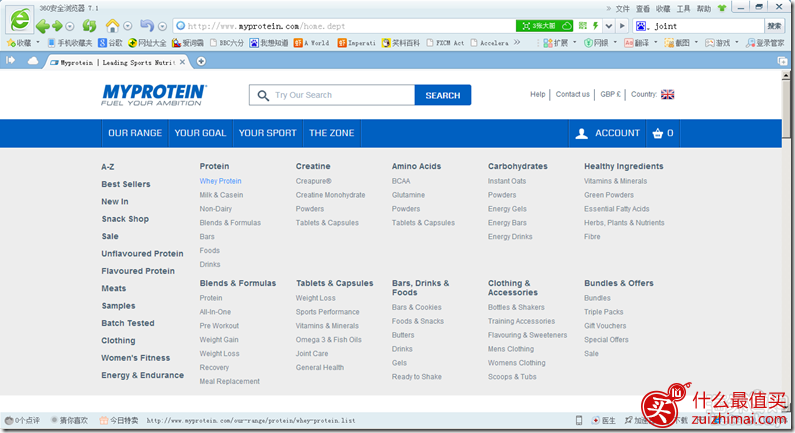Click the ACCOUNT user icon button
The height and width of the screenshot is (433, 795).
[x=607, y=133]
